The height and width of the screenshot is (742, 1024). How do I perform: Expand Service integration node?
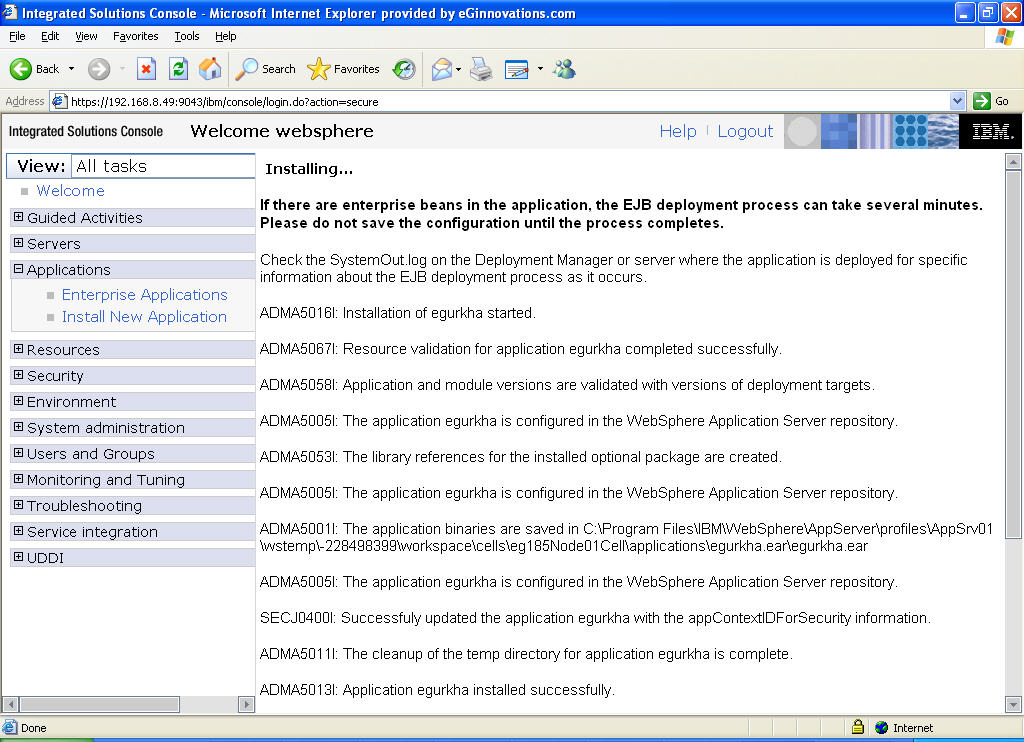[18, 531]
